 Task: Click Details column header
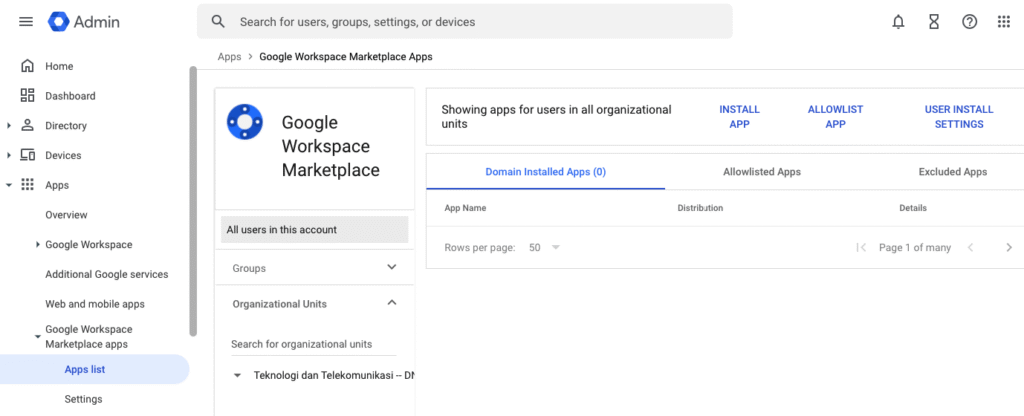913,208
